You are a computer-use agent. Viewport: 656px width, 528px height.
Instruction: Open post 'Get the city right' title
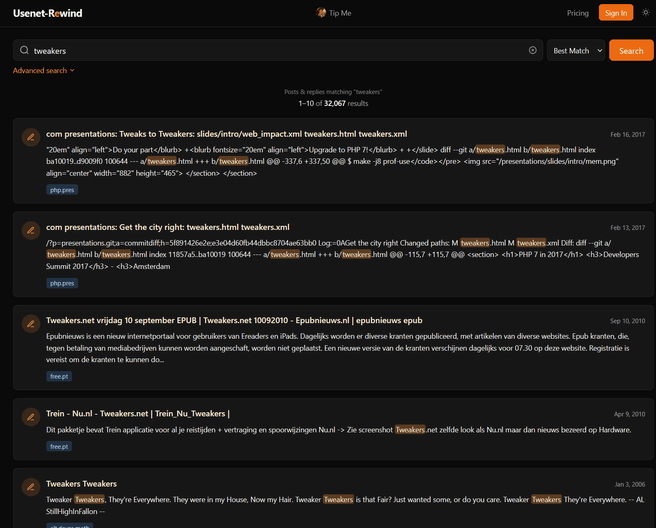click(x=167, y=227)
